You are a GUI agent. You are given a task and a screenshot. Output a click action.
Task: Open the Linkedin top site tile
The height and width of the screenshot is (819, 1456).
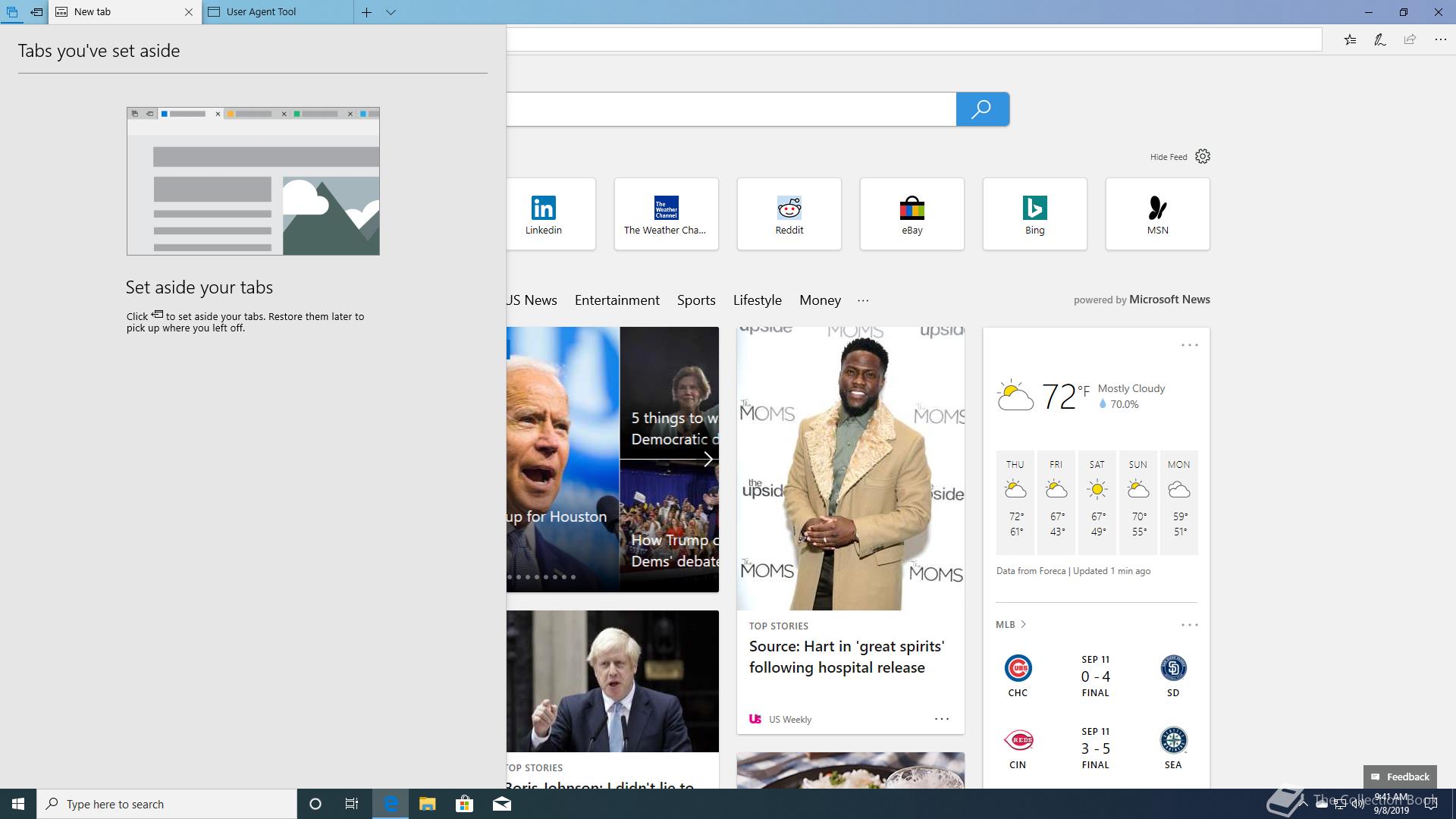[551, 214]
